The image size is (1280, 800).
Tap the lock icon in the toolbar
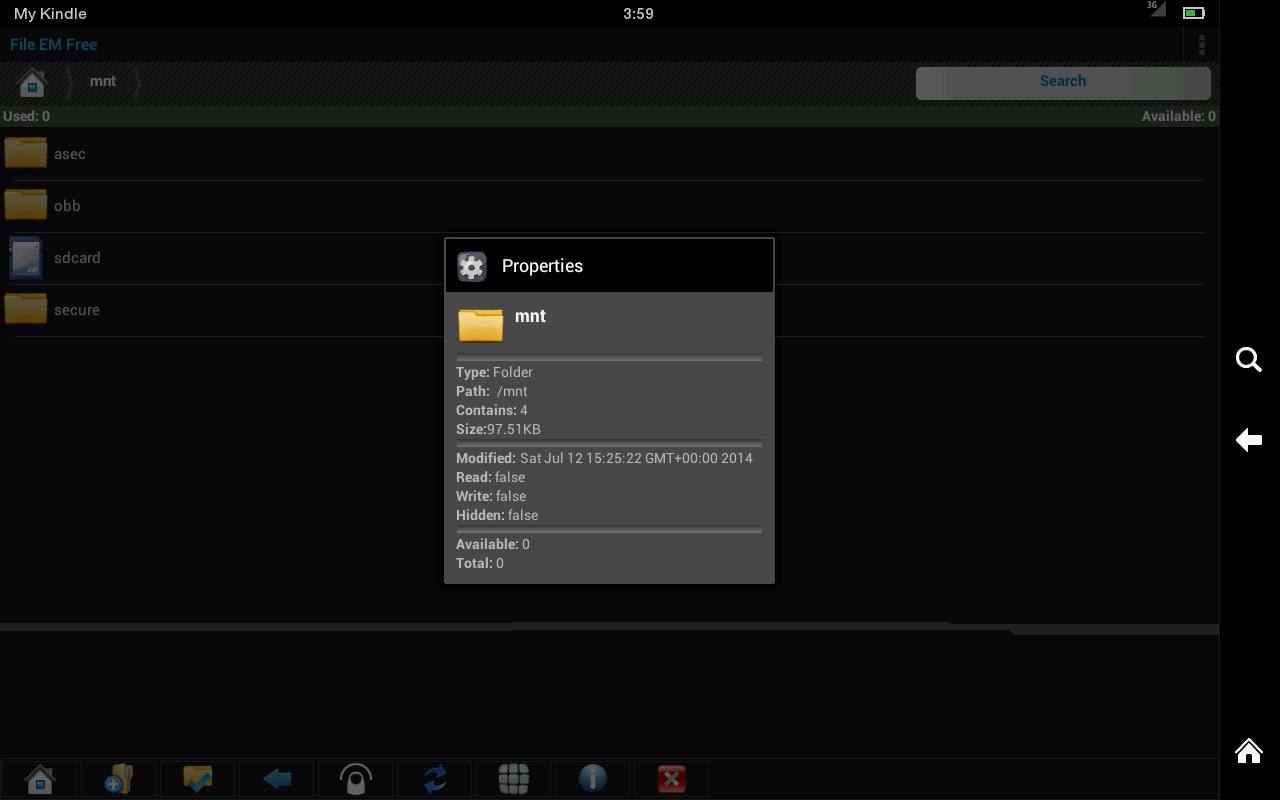pos(355,778)
